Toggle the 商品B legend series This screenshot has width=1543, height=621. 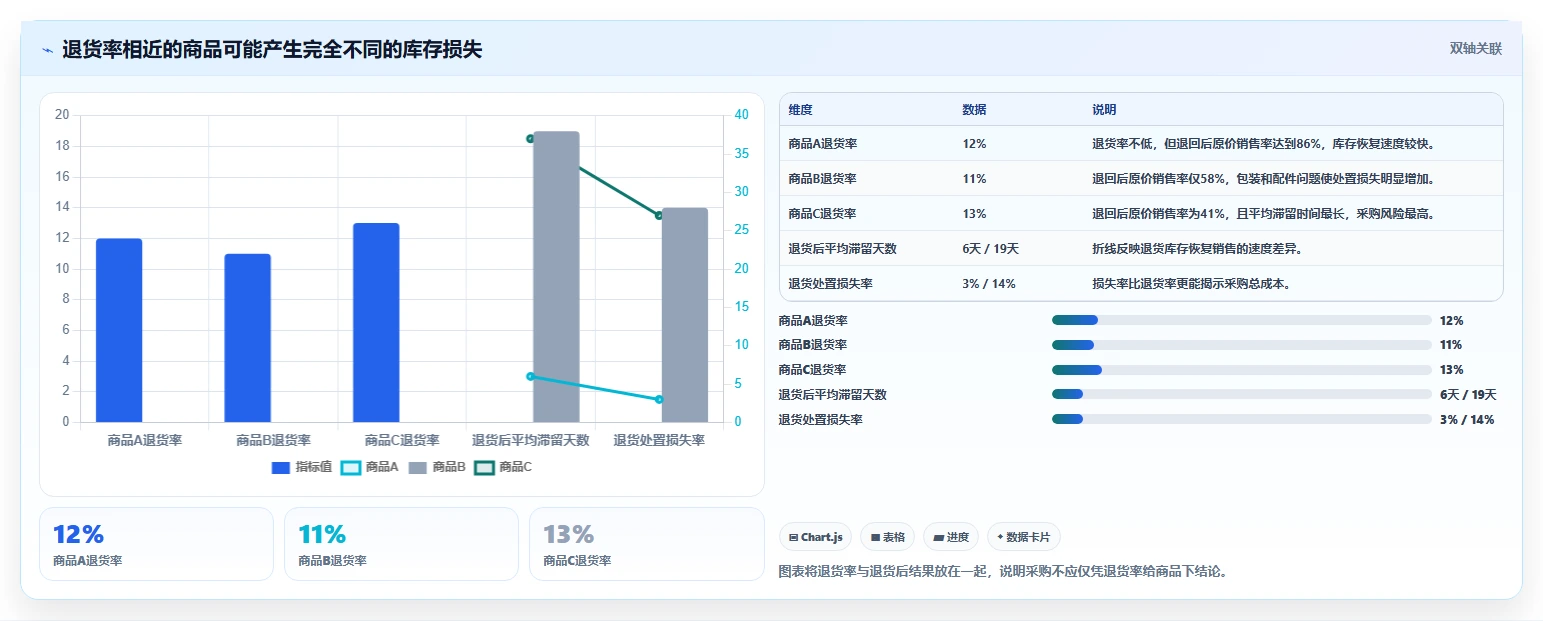436,467
